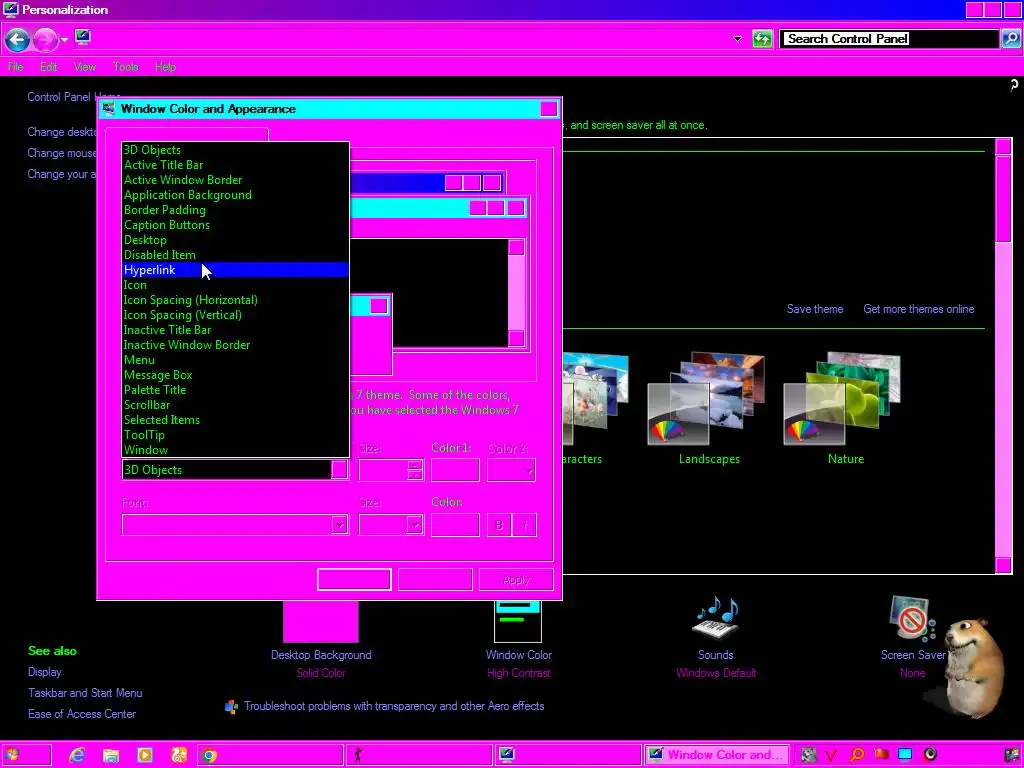Click the Back navigation arrow
This screenshot has width=1024, height=768.
[x=17, y=40]
